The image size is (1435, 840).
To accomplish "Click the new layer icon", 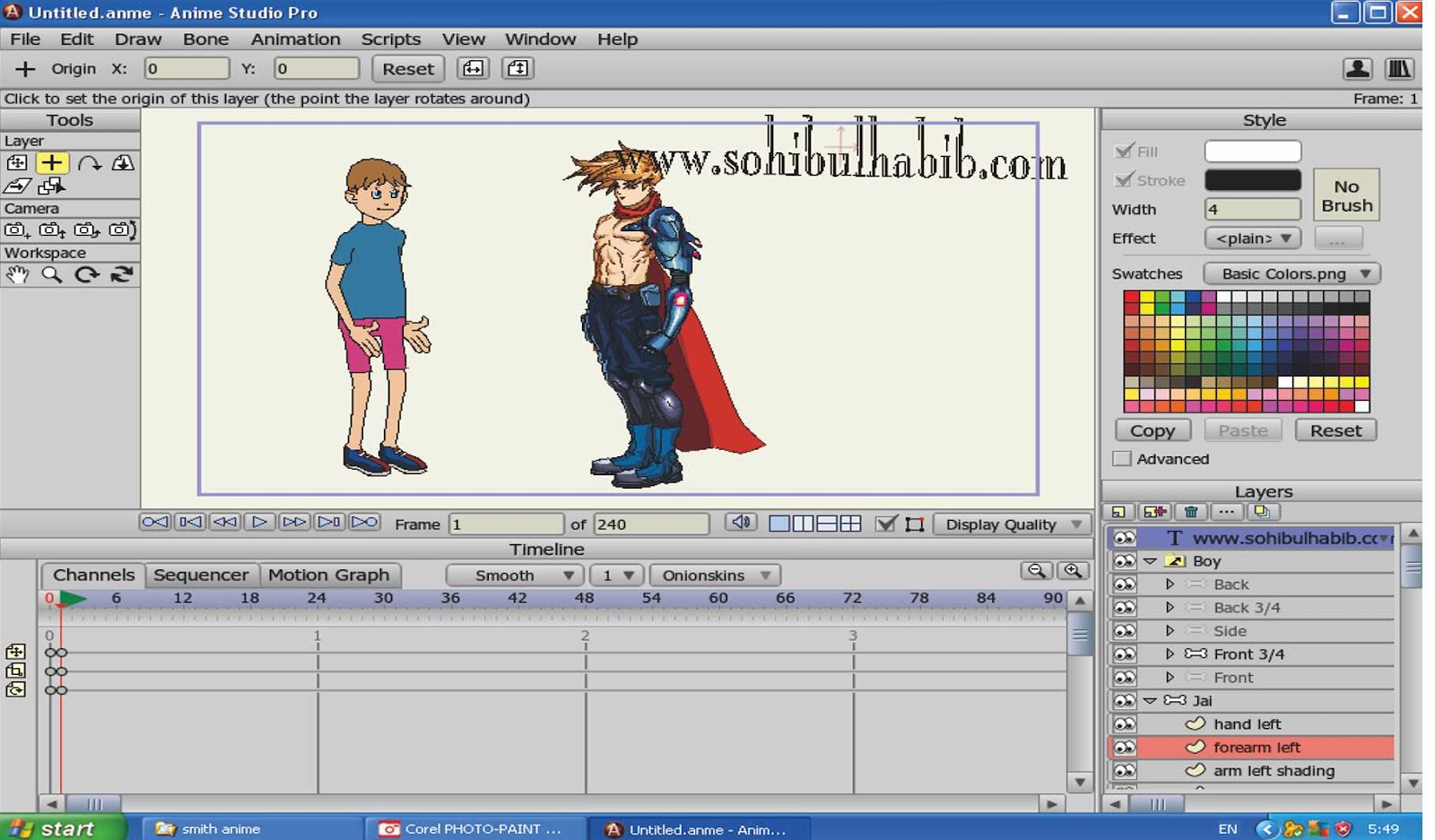I will 1118,512.
